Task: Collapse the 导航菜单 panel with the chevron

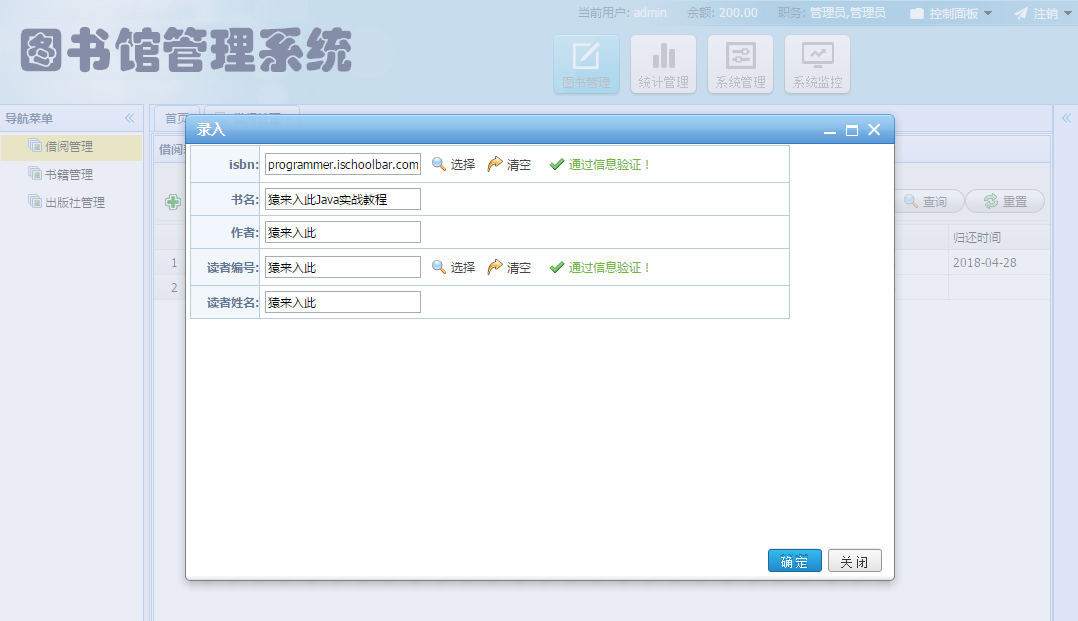Action: (x=129, y=118)
